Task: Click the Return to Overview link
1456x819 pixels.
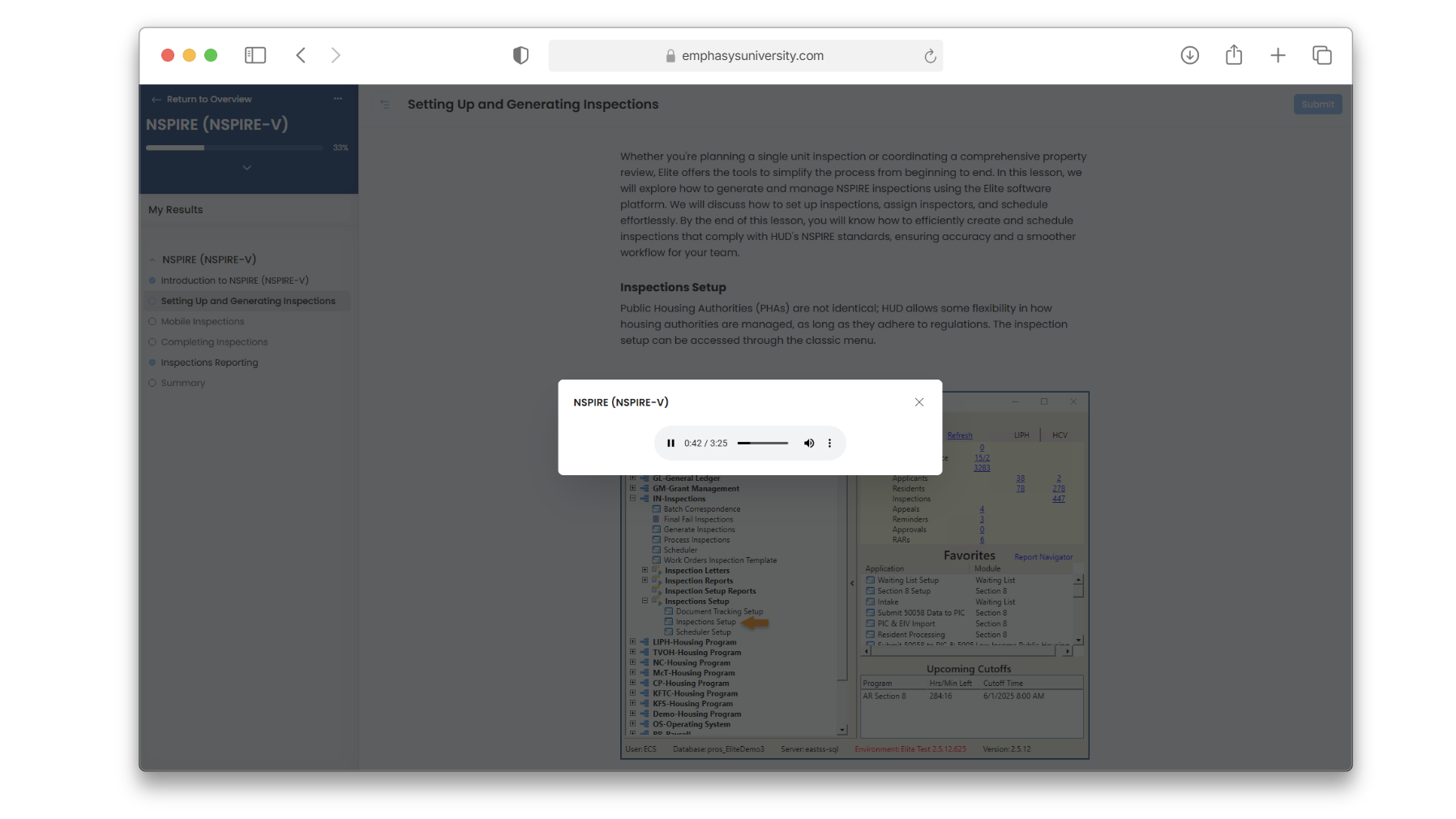Action: click(208, 99)
